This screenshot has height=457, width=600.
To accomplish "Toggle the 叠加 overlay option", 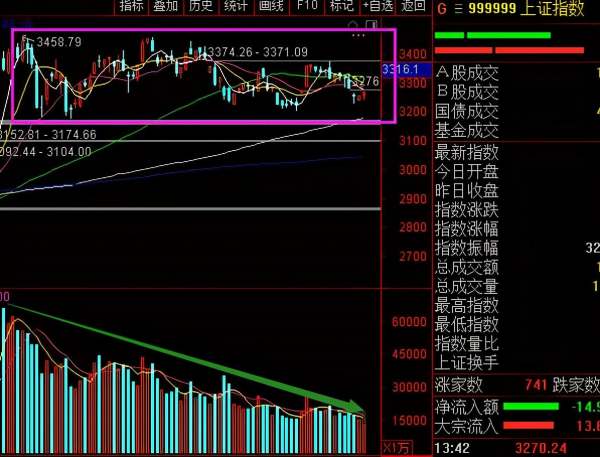I will [x=166, y=7].
